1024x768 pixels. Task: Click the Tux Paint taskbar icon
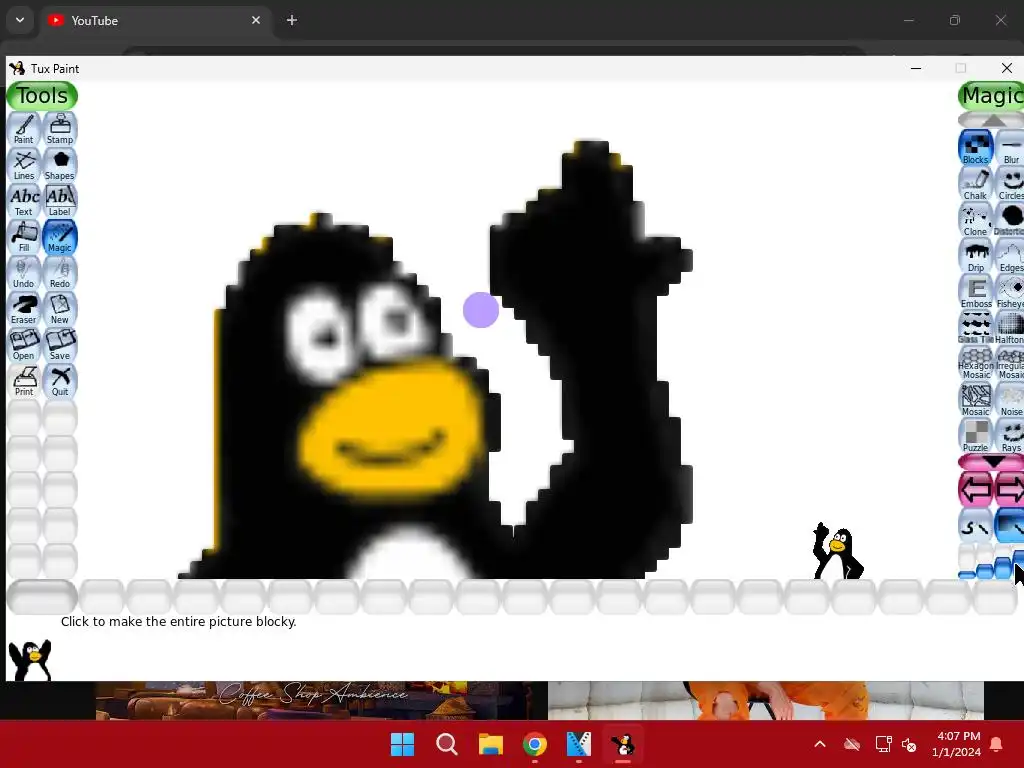(x=623, y=744)
